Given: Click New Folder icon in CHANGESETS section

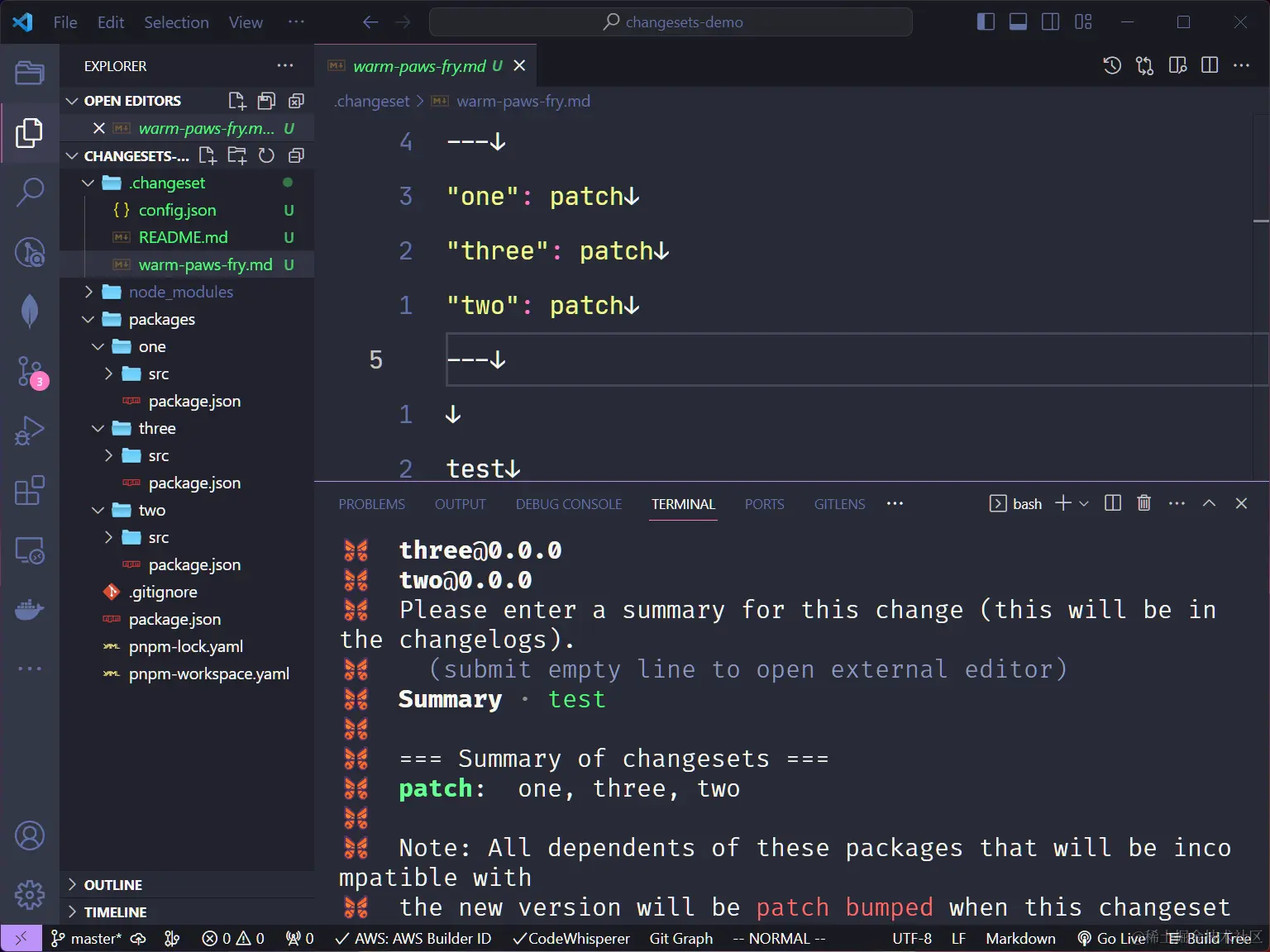Looking at the screenshot, I should click(x=237, y=155).
